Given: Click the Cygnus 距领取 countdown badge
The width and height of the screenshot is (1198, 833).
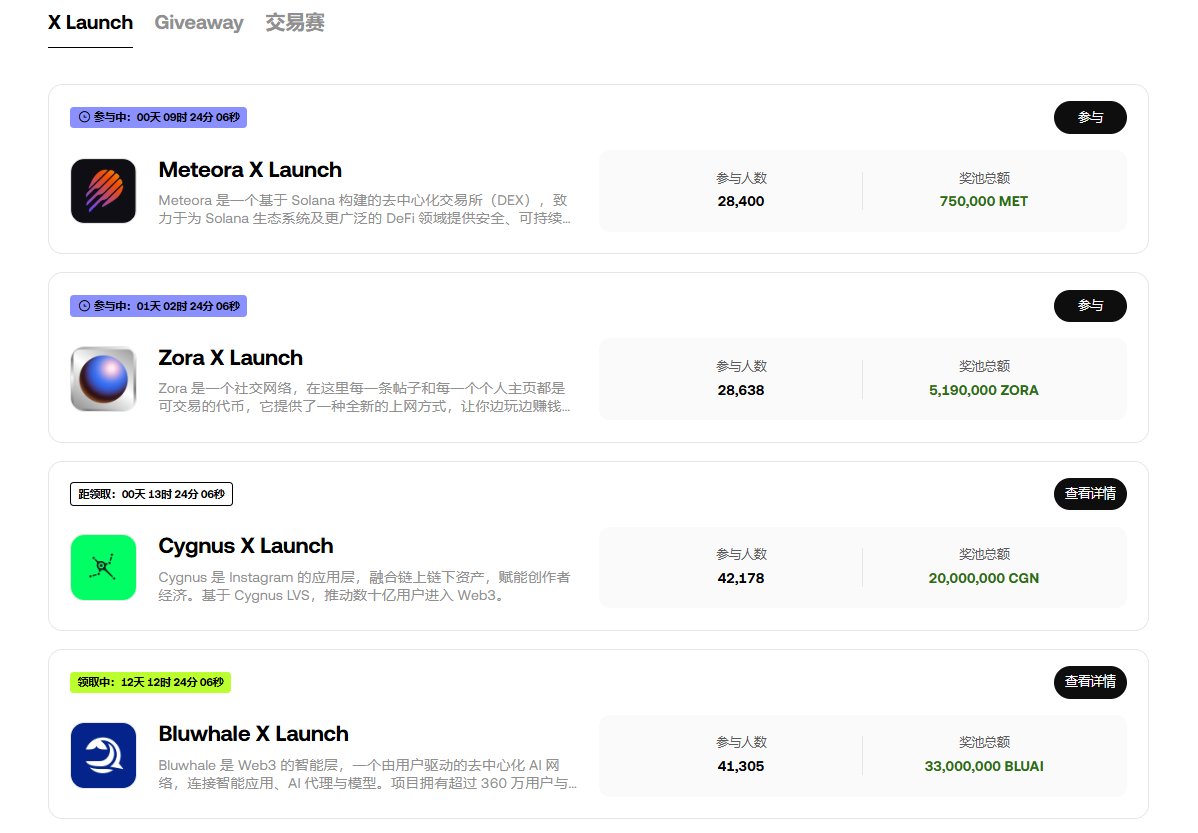Looking at the screenshot, I should point(151,494).
